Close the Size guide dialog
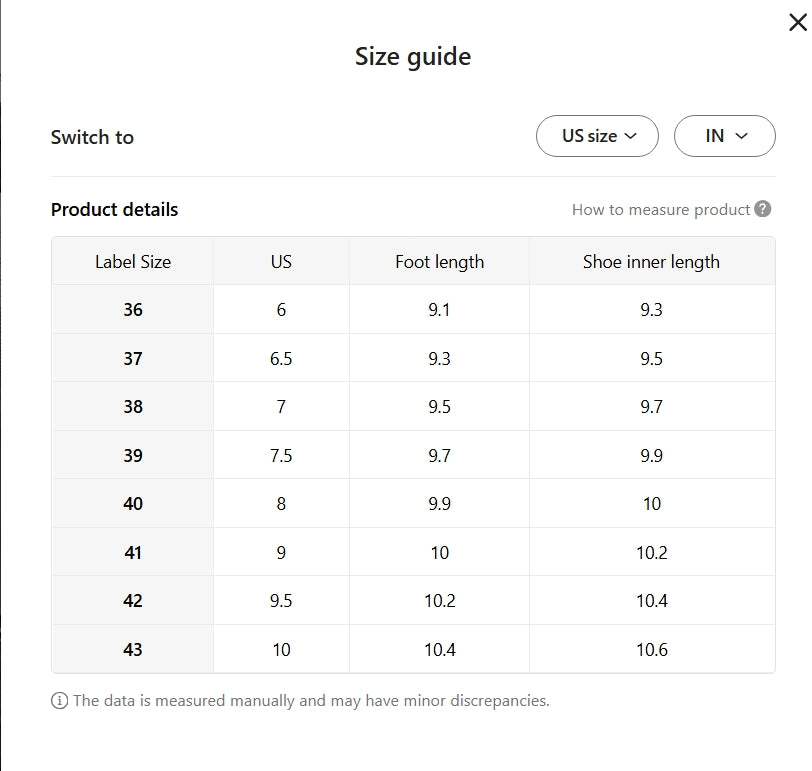The height and width of the screenshot is (771, 812). [x=797, y=23]
